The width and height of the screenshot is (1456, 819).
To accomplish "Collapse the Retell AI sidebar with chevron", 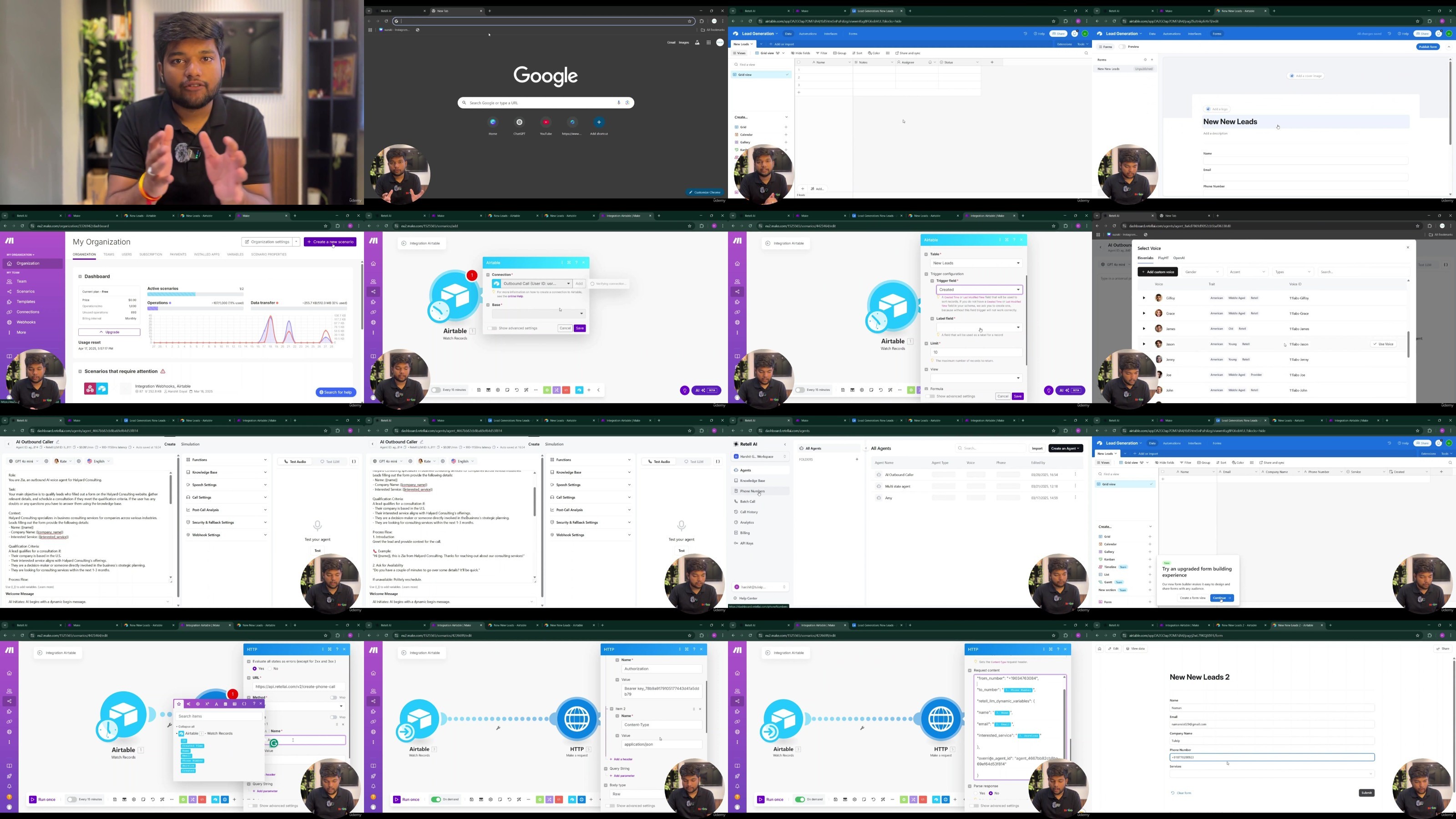I will [784, 444].
